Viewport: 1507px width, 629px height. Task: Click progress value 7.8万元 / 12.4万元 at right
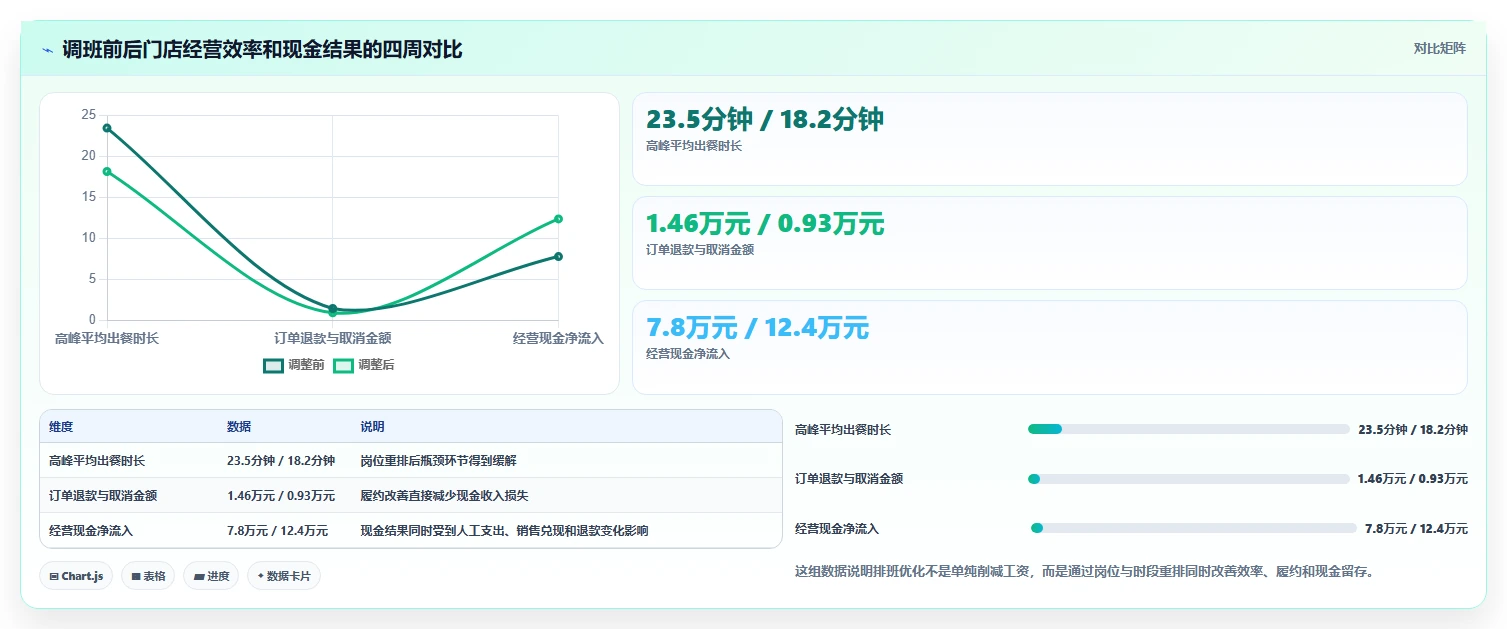(x=1417, y=529)
